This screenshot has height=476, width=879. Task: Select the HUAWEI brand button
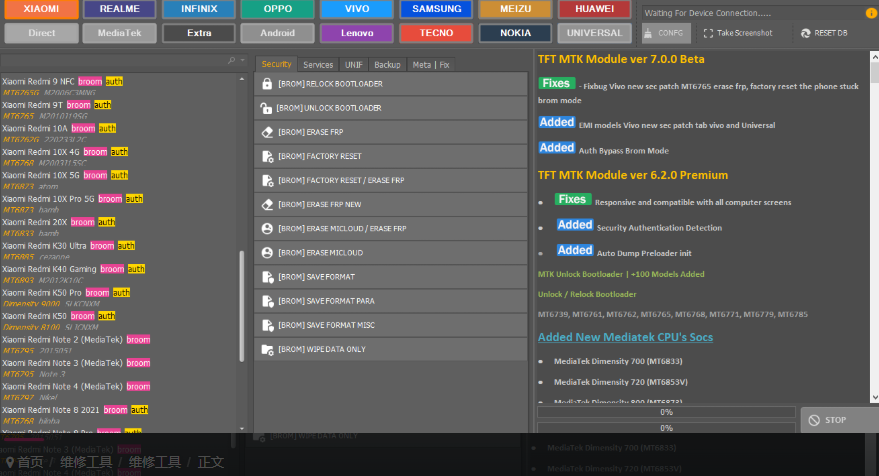(594, 9)
